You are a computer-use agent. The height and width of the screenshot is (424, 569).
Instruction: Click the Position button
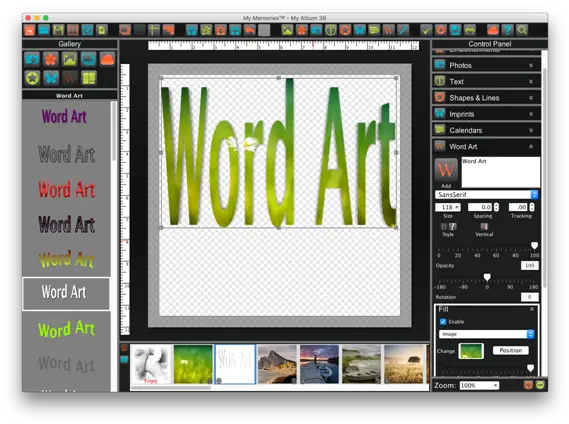pos(511,350)
